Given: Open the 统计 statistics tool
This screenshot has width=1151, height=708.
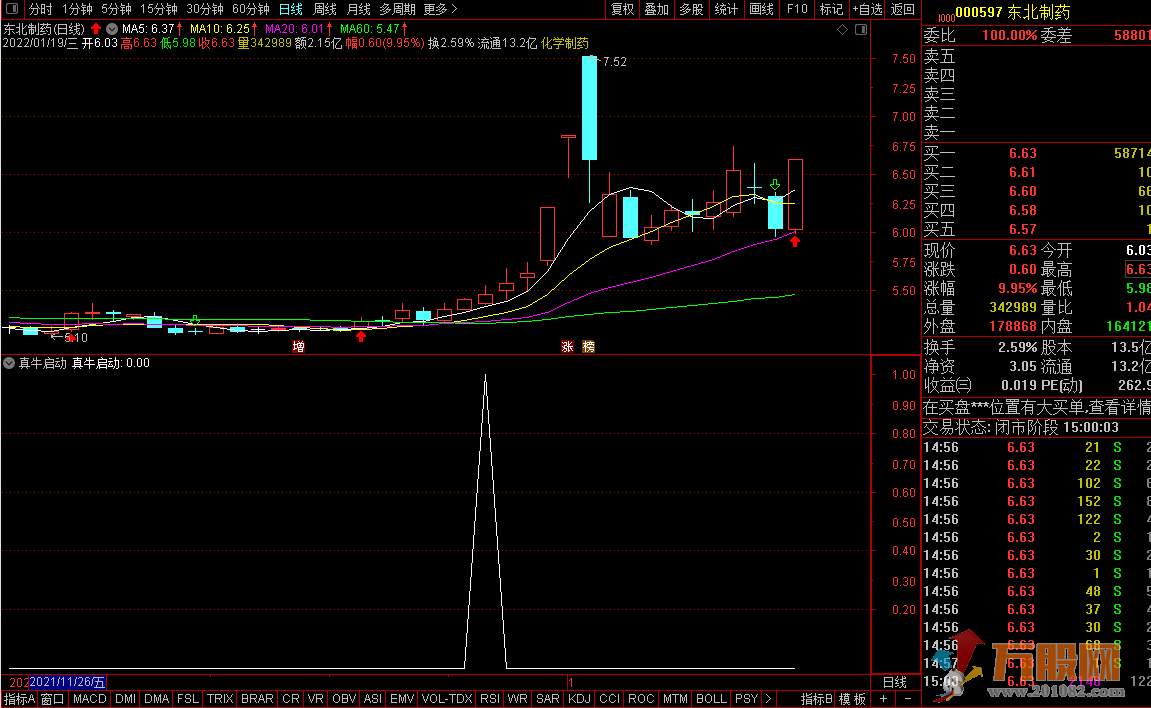Looking at the screenshot, I should [x=726, y=9].
